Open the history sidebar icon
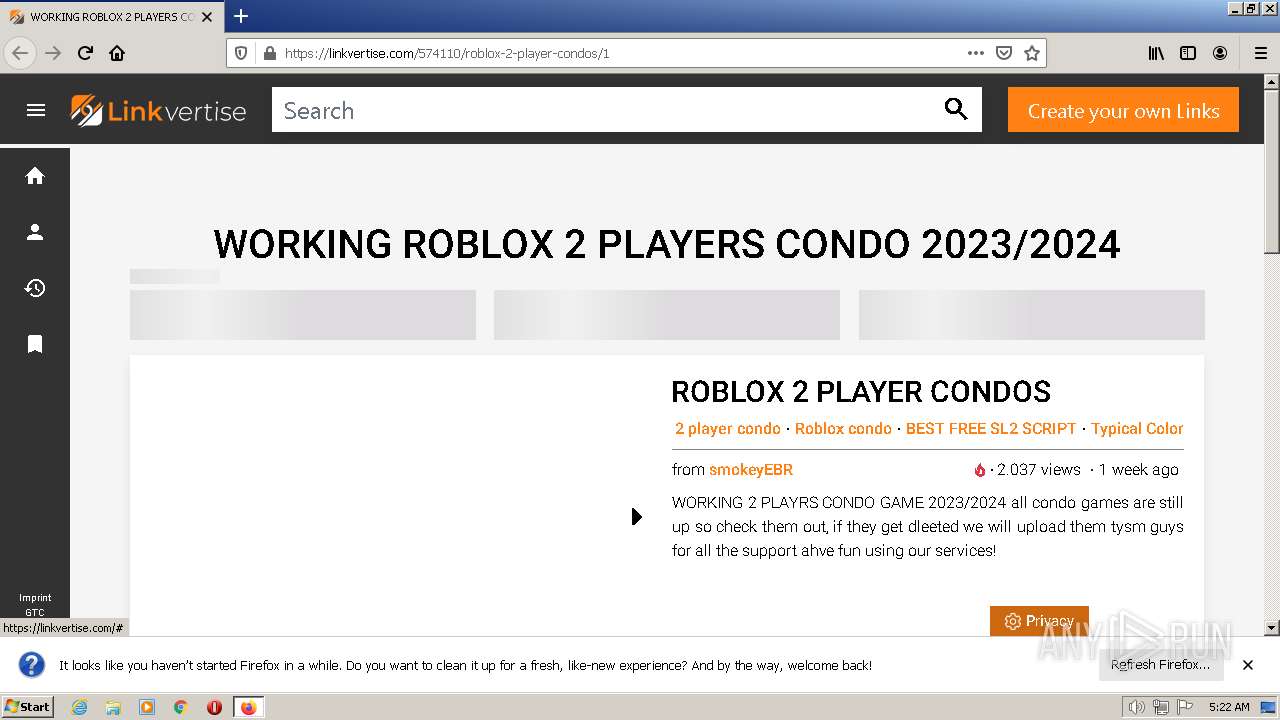Image resolution: width=1280 pixels, height=720 pixels. (35, 288)
